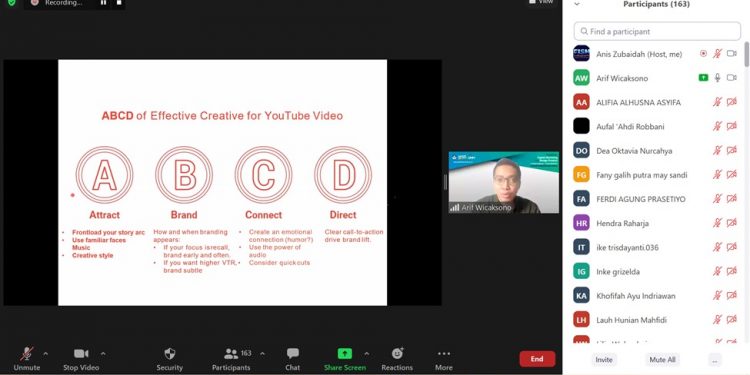Click video-off icon for ALIFIA ALHUSNA ASYIFA
This screenshot has width=750, height=375.
click(x=732, y=102)
